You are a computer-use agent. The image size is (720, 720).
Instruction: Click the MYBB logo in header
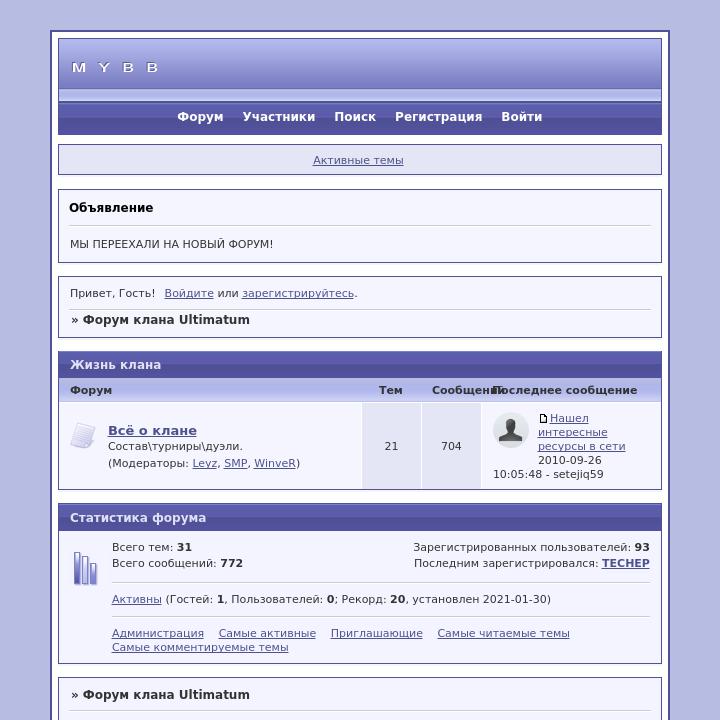click(115, 68)
